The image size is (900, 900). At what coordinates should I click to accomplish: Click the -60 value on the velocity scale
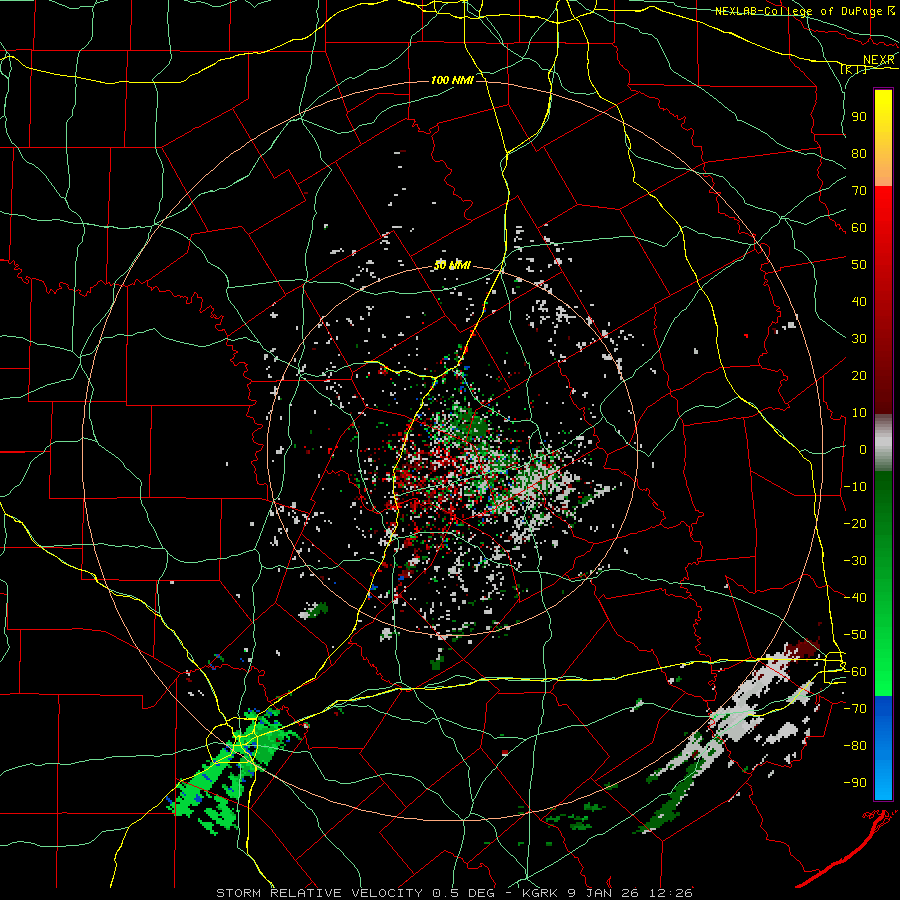click(x=855, y=672)
